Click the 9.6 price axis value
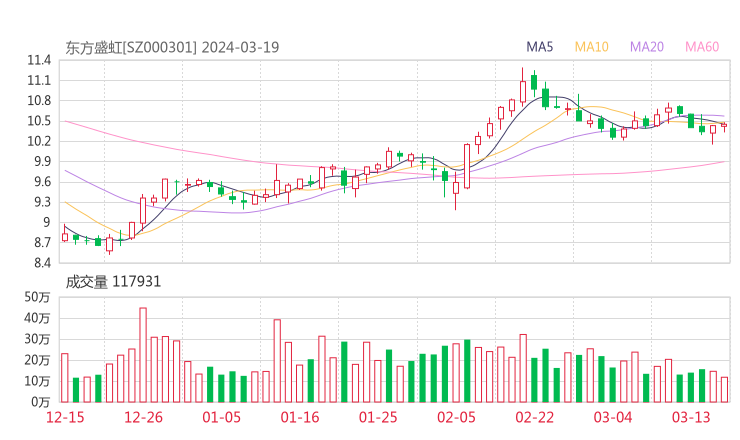The width and height of the screenshot is (740, 440). [42, 182]
